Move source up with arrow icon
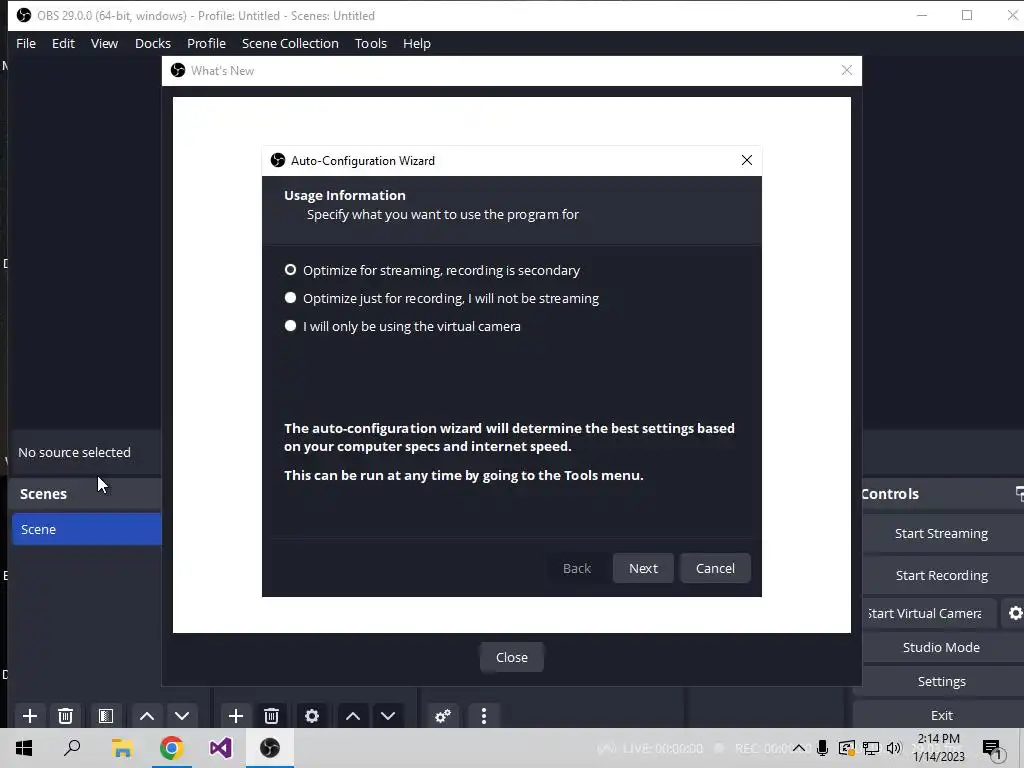Screen dimensions: 1024x768 tap(353, 716)
